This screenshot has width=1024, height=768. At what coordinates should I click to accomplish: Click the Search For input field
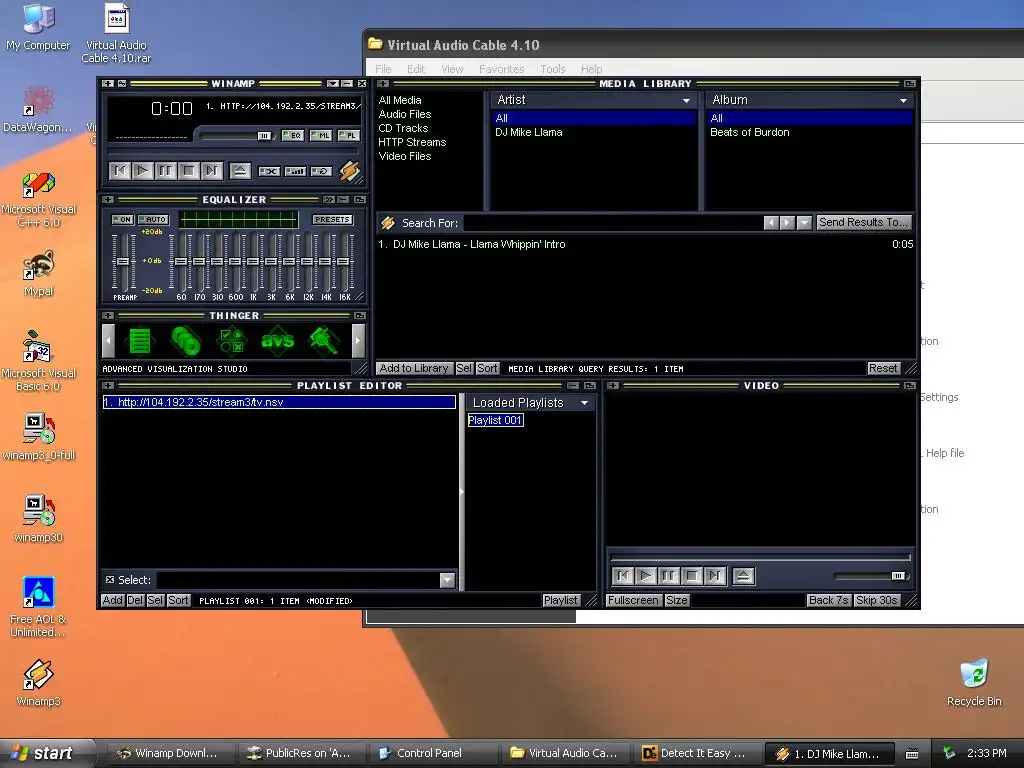(613, 223)
